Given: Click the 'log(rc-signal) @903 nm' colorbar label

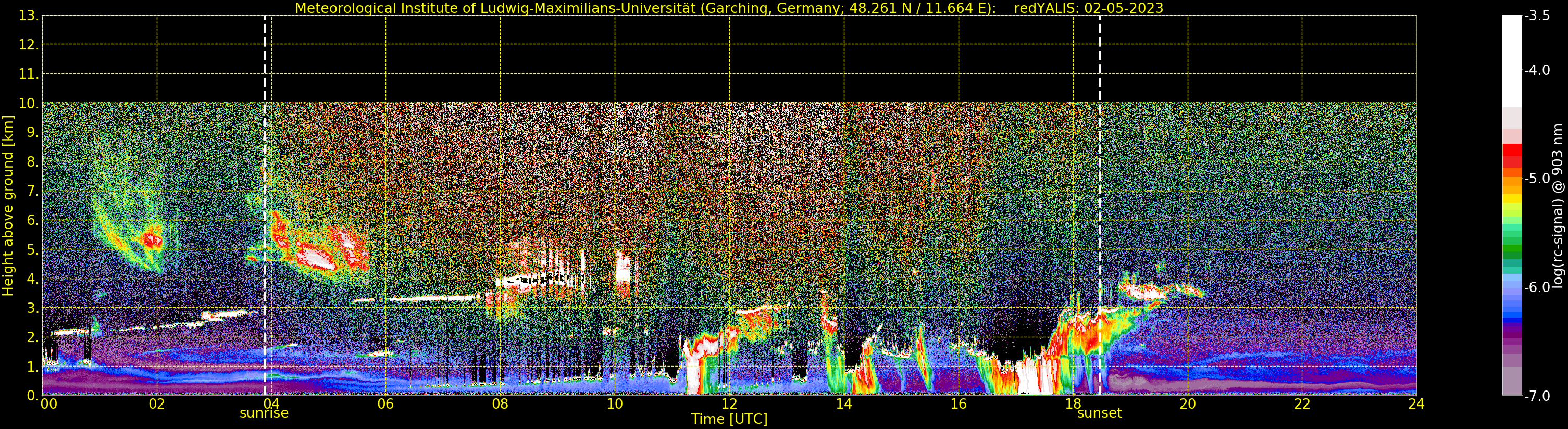Looking at the screenshot, I should click(1558, 206).
